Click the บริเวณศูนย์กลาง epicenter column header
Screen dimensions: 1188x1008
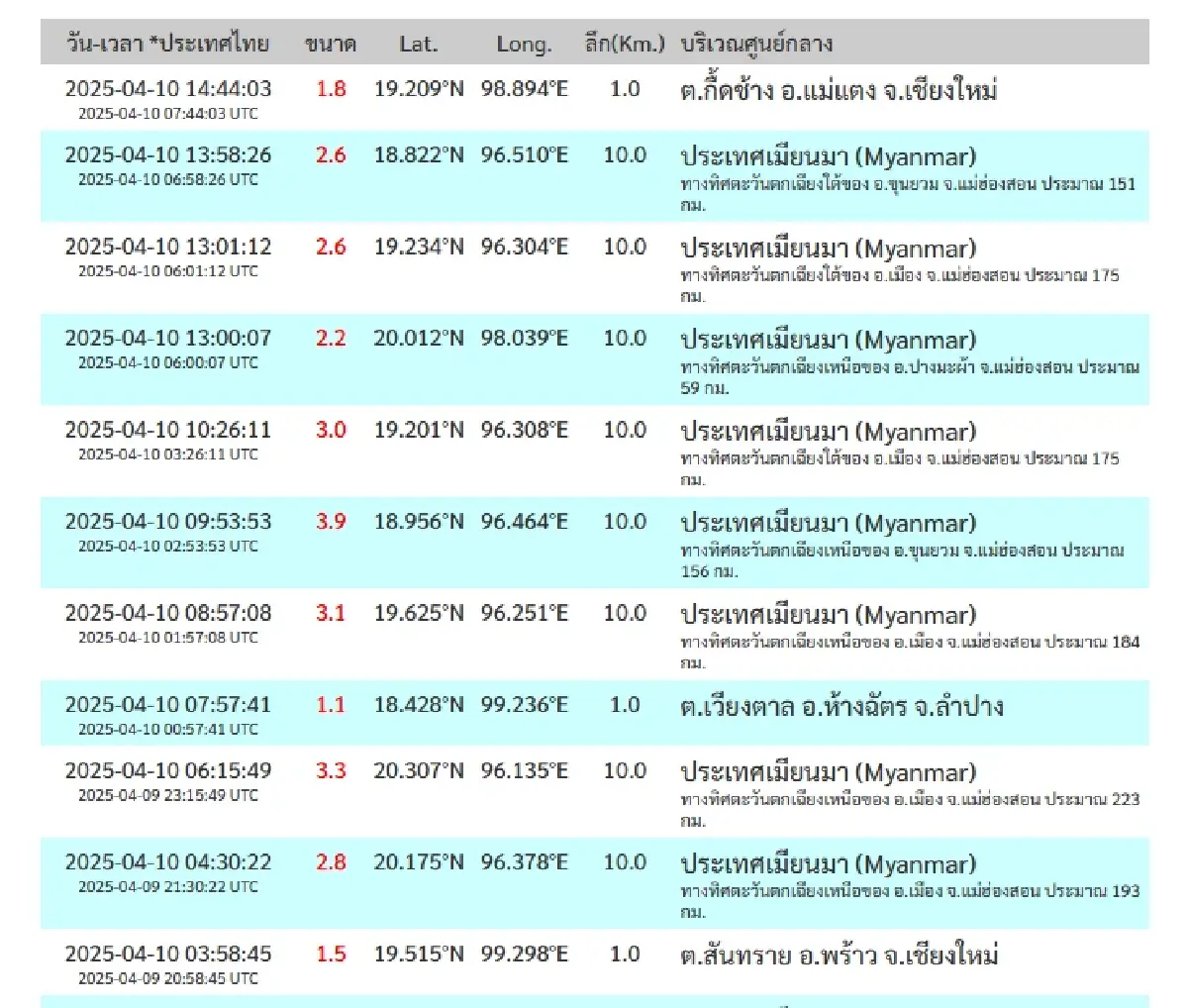(756, 43)
